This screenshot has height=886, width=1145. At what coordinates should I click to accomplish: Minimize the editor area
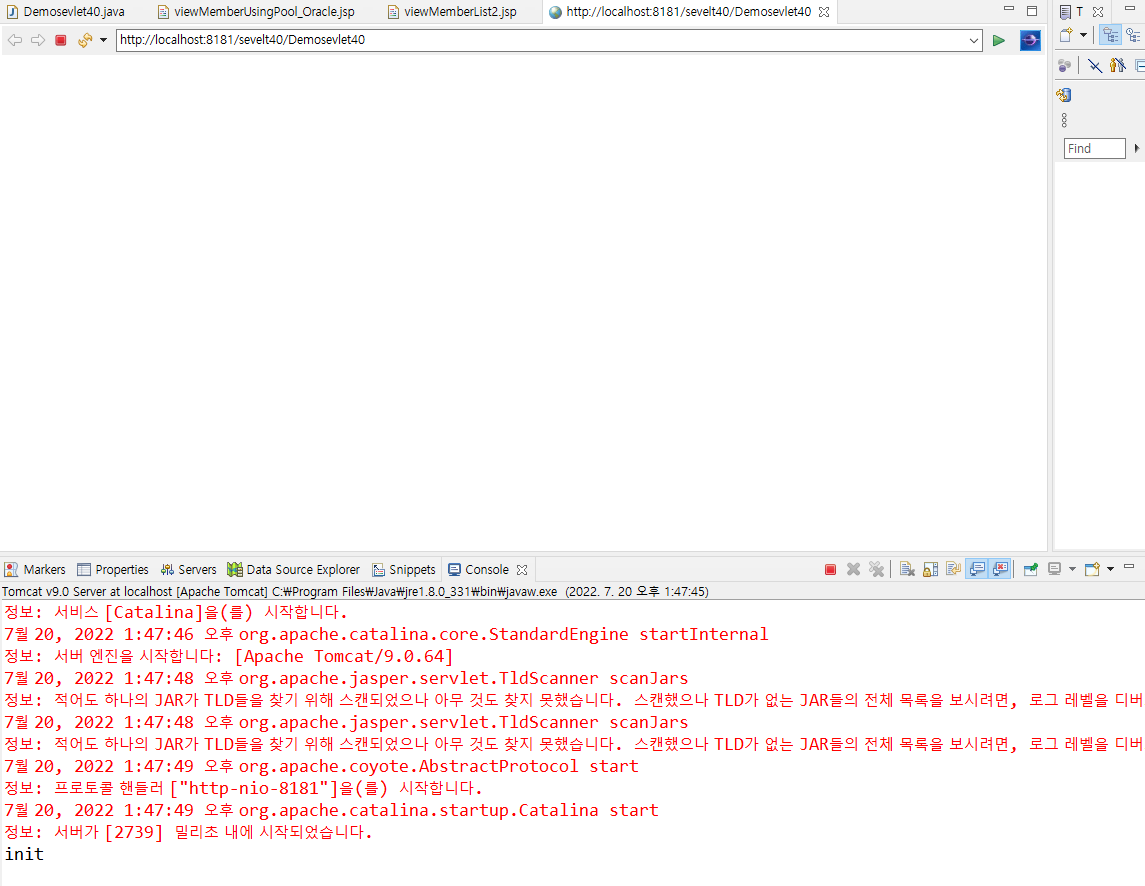[1009, 9]
